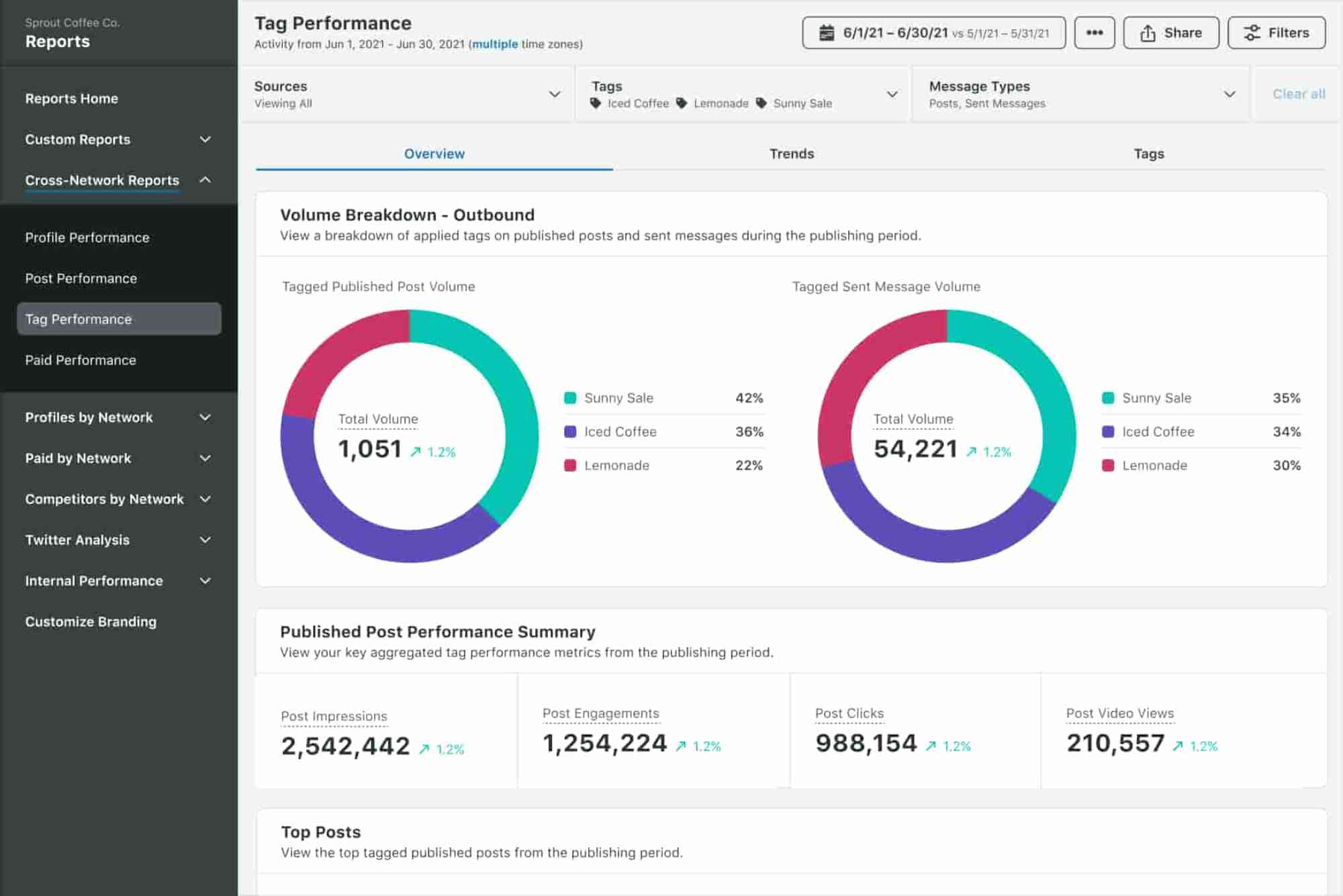Open Paid Performance report in sidebar
This screenshot has width=1343, height=896.
click(x=81, y=360)
